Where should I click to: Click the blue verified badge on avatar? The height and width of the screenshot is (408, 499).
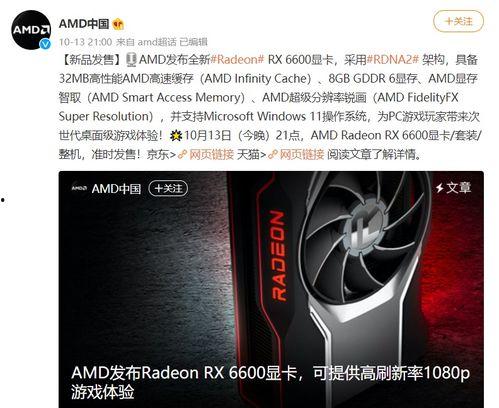(x=45, y=44)
